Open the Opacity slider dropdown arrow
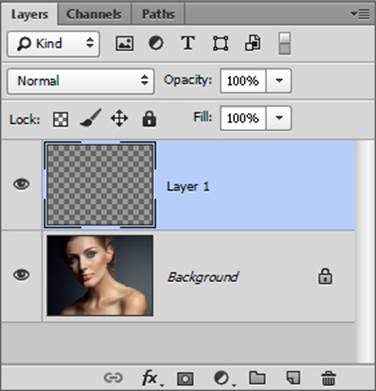Screen dimensions: 376x391 coord(279,81)
